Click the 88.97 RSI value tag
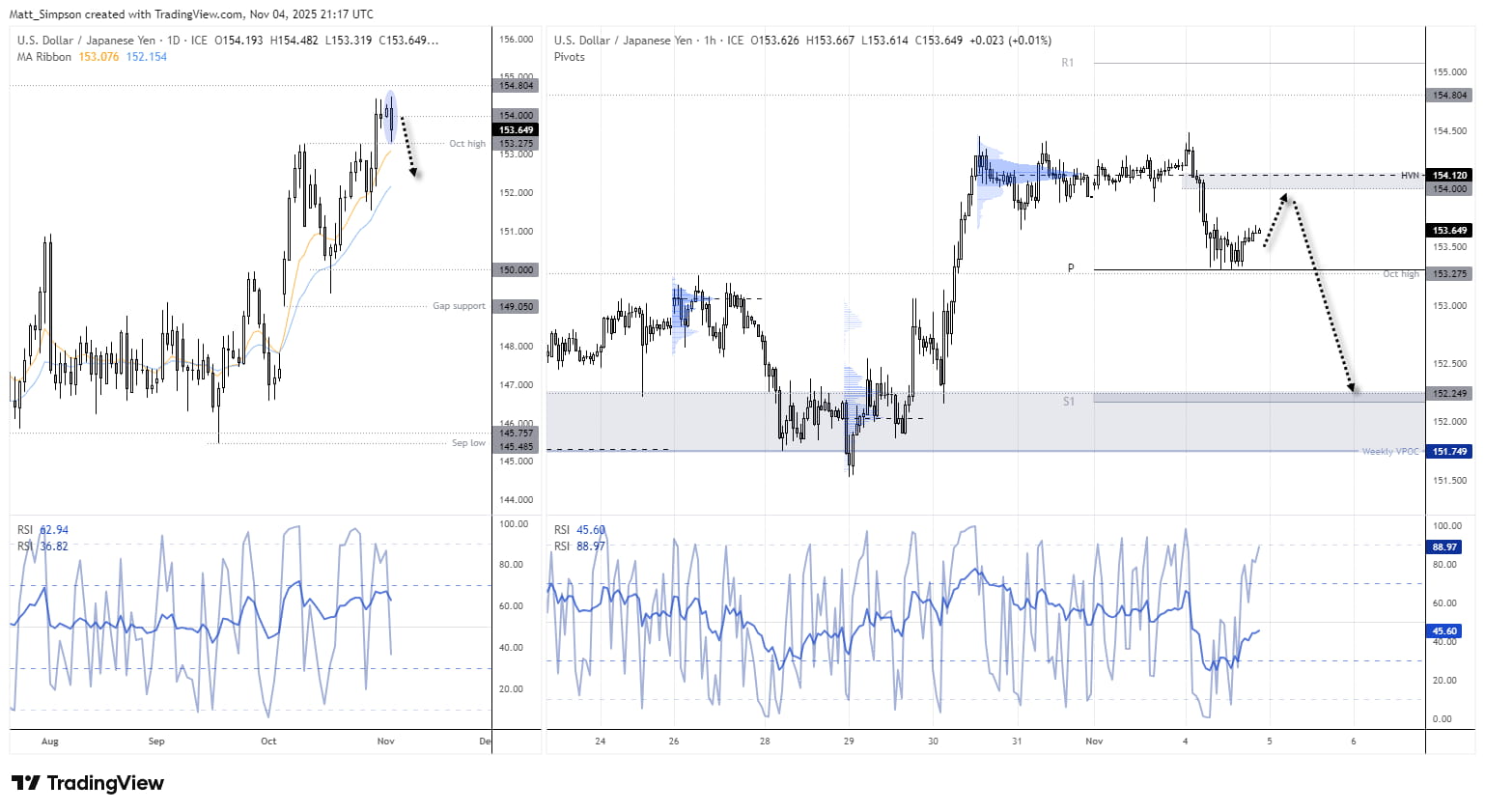The width and height of the screenshot is (1485, 812). tap(1444, 546)
